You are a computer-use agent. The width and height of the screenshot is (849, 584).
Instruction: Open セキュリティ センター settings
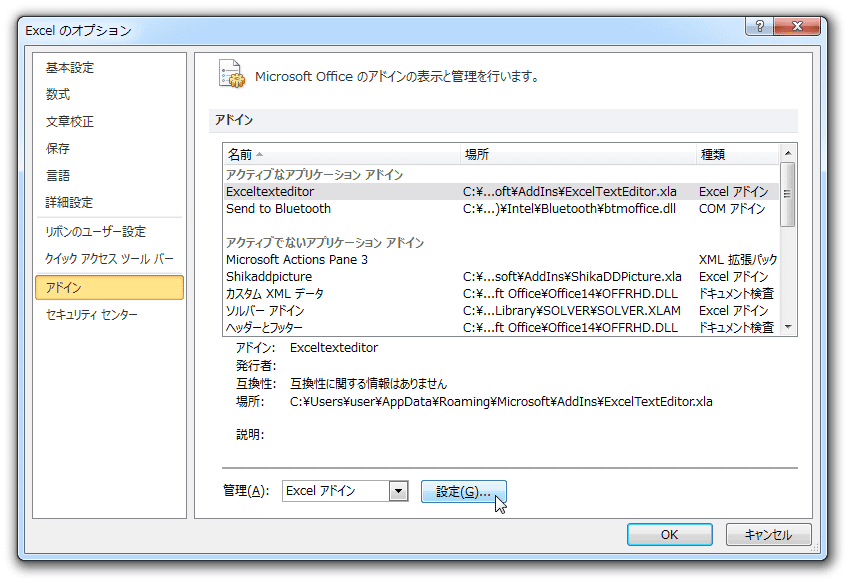point(92,314)
